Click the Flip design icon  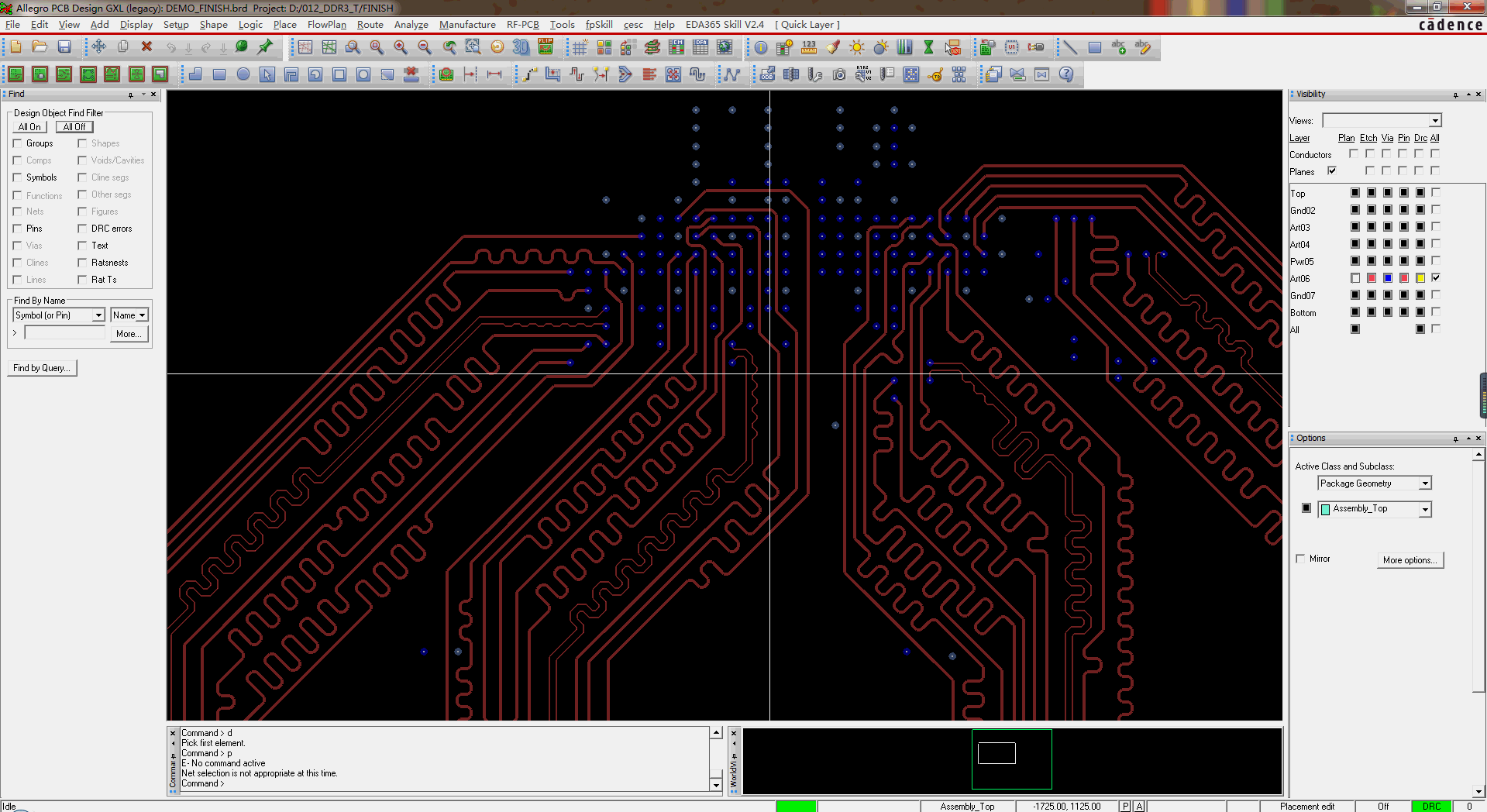click(x=546, y=47)
